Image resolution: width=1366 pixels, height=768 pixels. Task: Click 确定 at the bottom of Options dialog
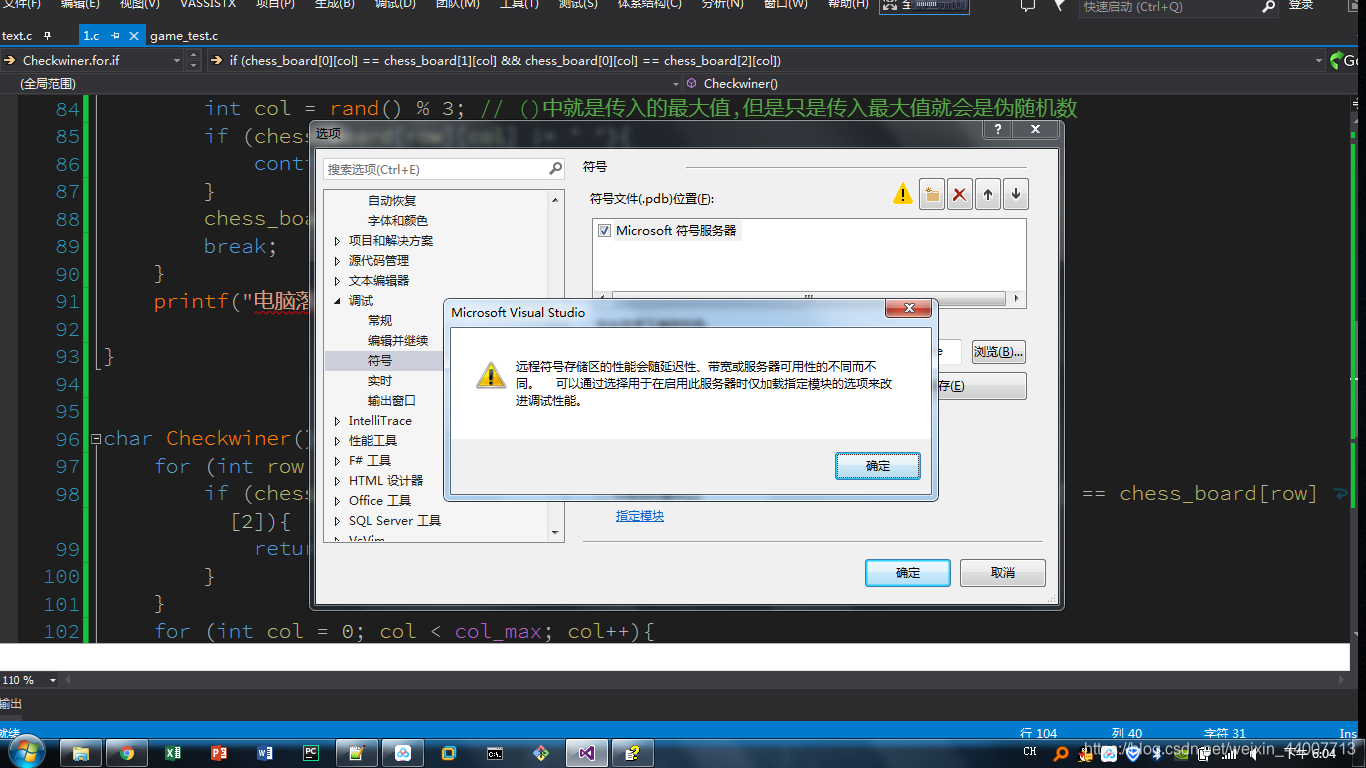pos(908,573)
